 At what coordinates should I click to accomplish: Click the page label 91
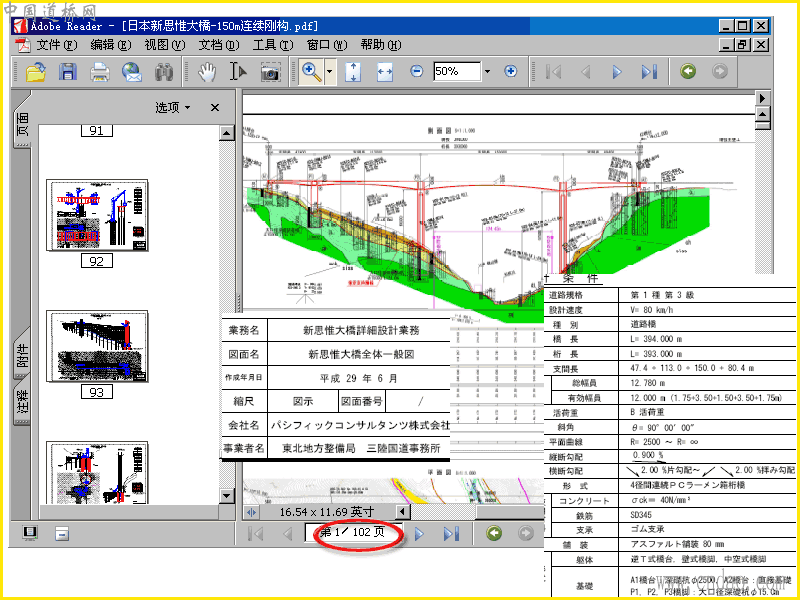tap(96, 131)
